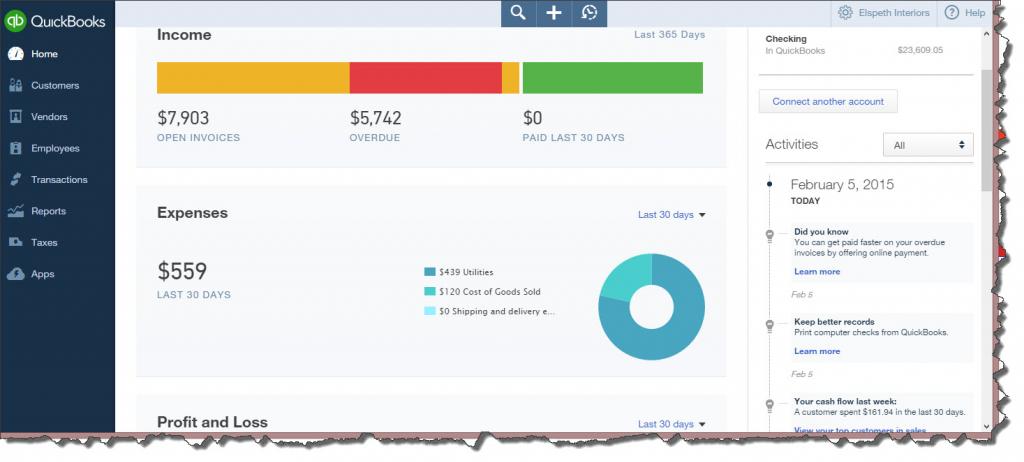Click Learn more under Did you know
Viewport: 1024px width, 462px height.
[817, 271]
